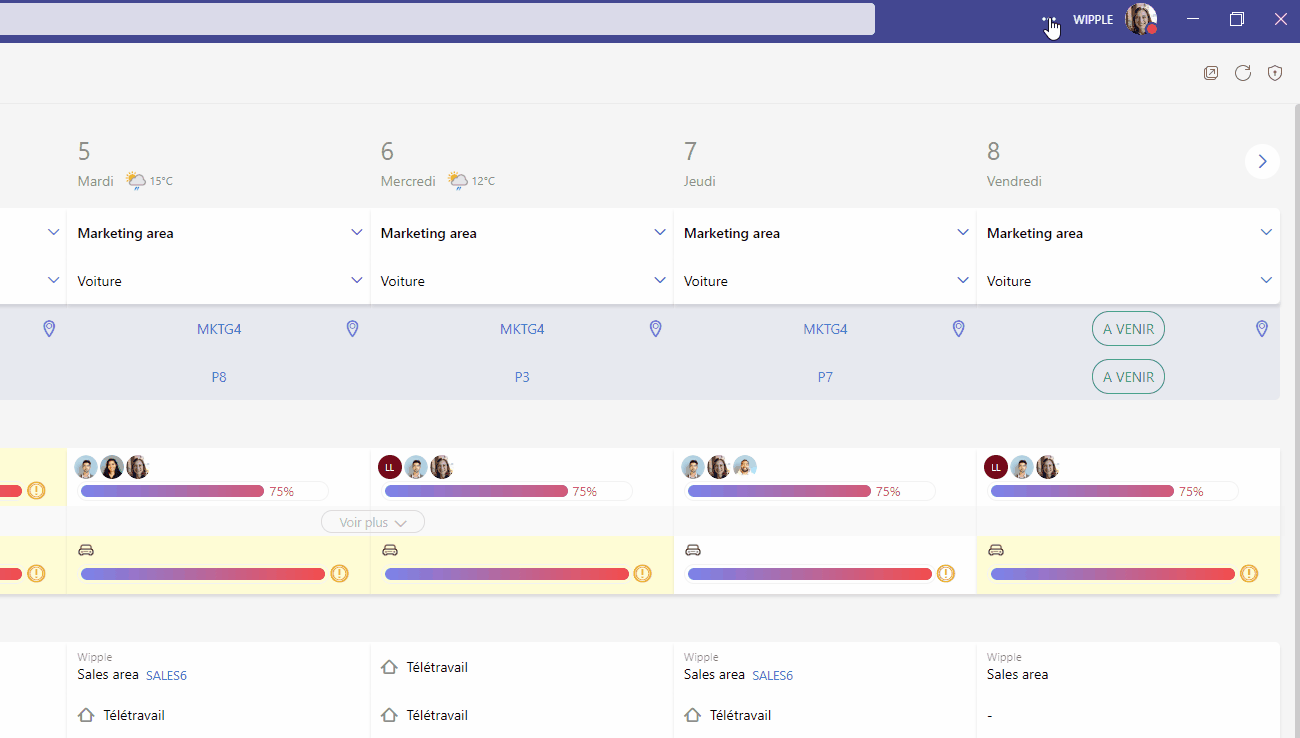This screenshot has width=1300, height=738.
Task: Click Mardi full parking occupancy bar
Action: pyautogui.click(x=203, y=574)
